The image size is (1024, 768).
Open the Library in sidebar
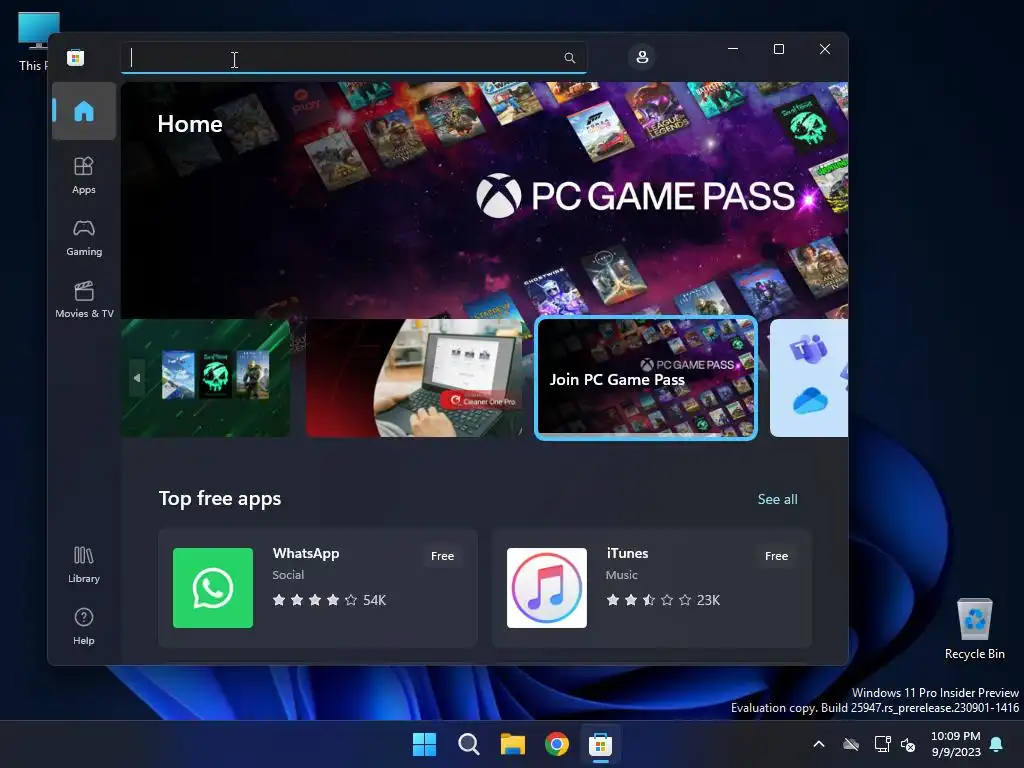point(84,564)
